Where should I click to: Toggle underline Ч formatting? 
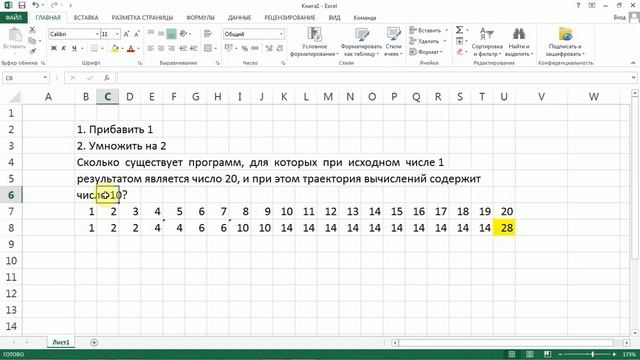click(74, 49)
